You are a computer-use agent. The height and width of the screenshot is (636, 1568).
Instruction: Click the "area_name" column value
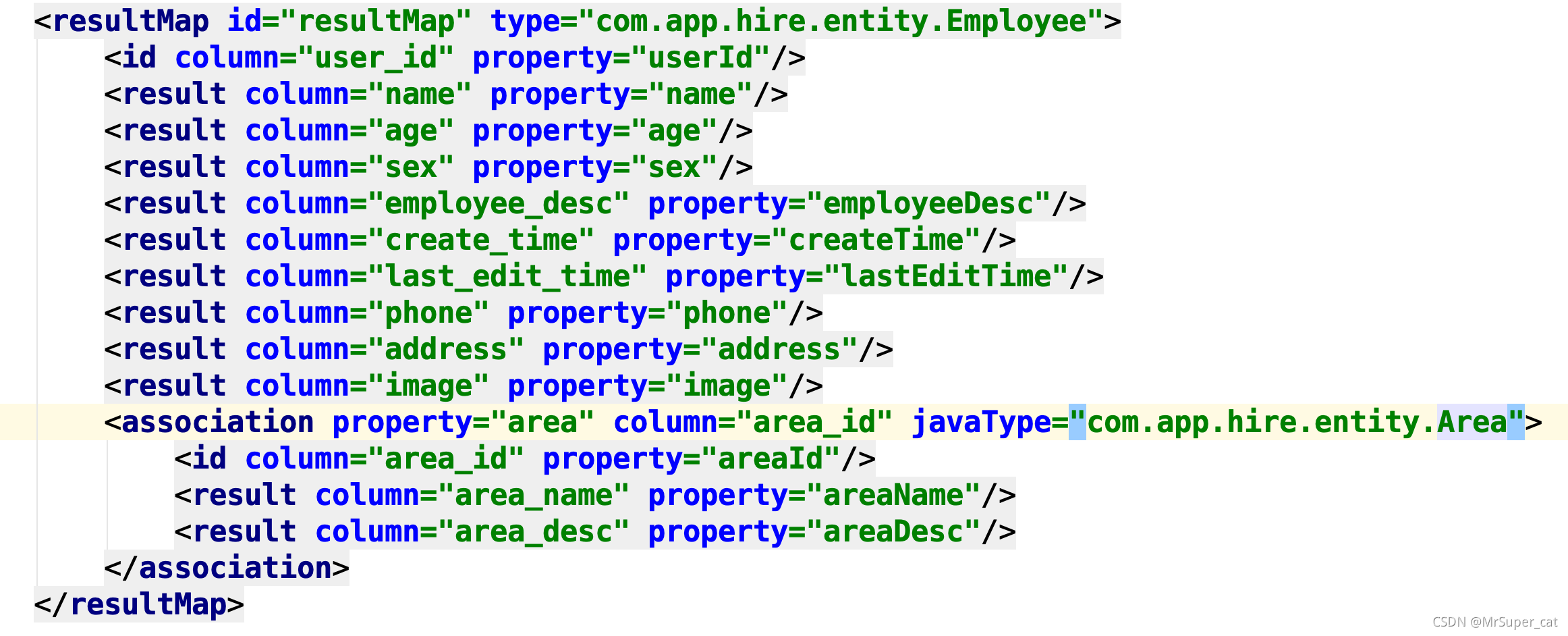[534, 496]
